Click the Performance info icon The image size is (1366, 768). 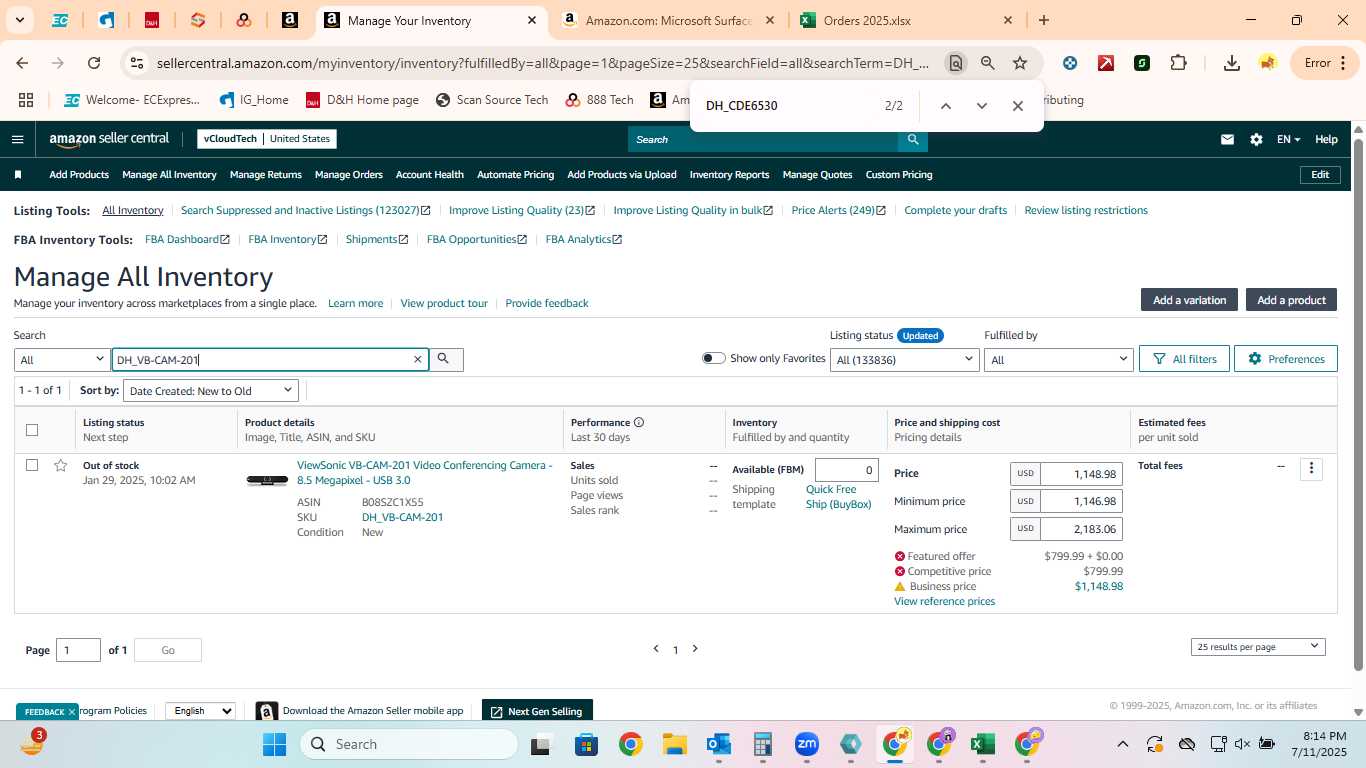click(x=639, y=422)
